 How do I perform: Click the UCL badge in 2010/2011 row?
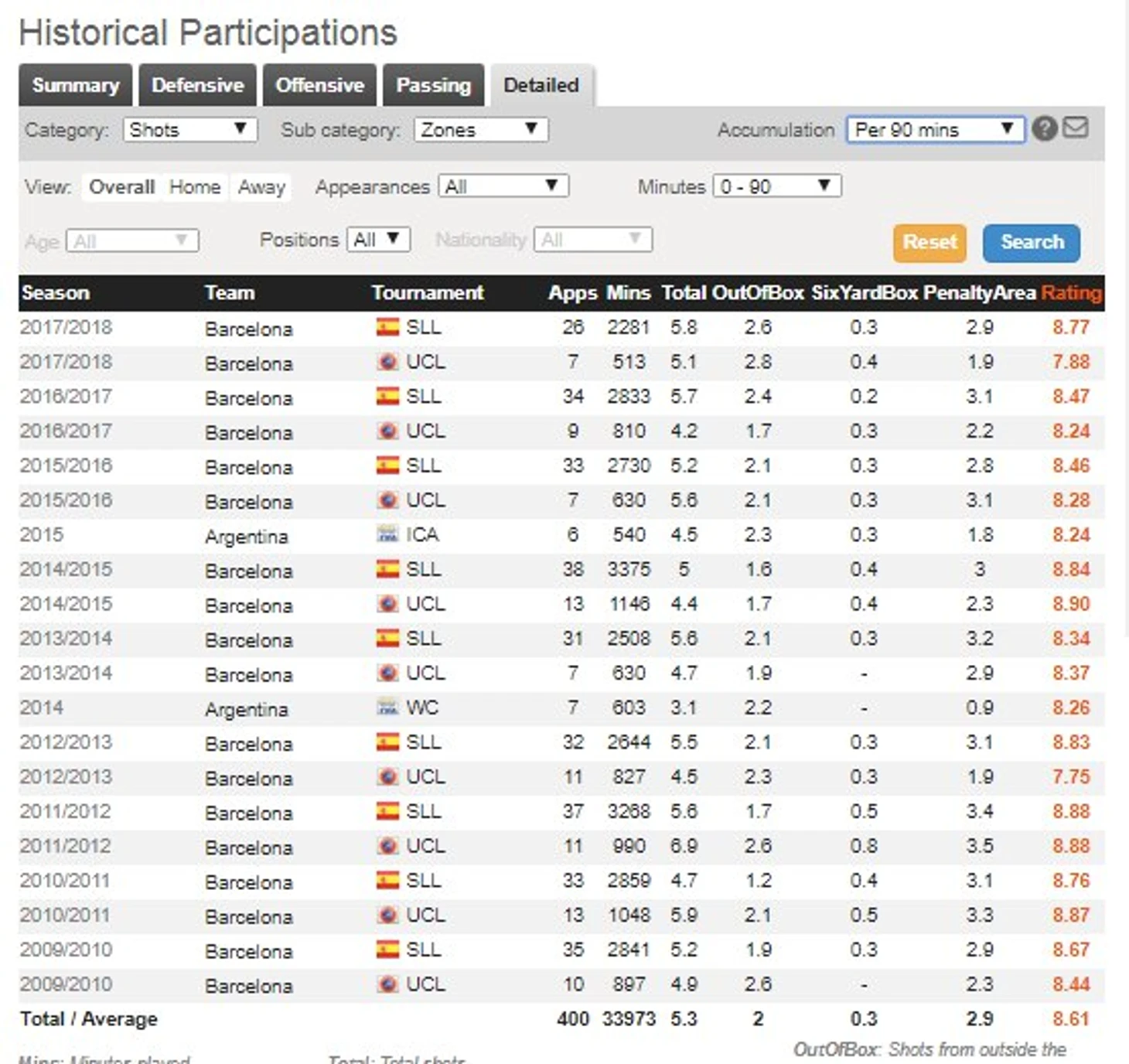point(387,915)
